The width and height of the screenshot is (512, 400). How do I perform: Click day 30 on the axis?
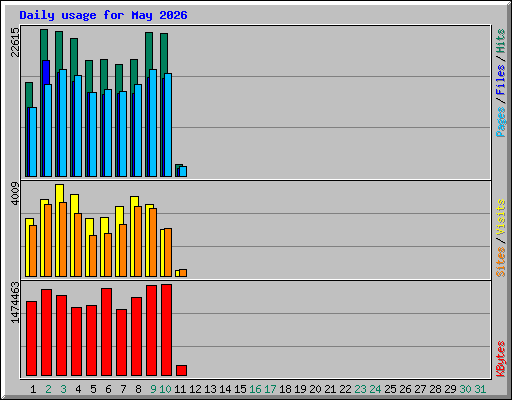(x=465, y=389)
